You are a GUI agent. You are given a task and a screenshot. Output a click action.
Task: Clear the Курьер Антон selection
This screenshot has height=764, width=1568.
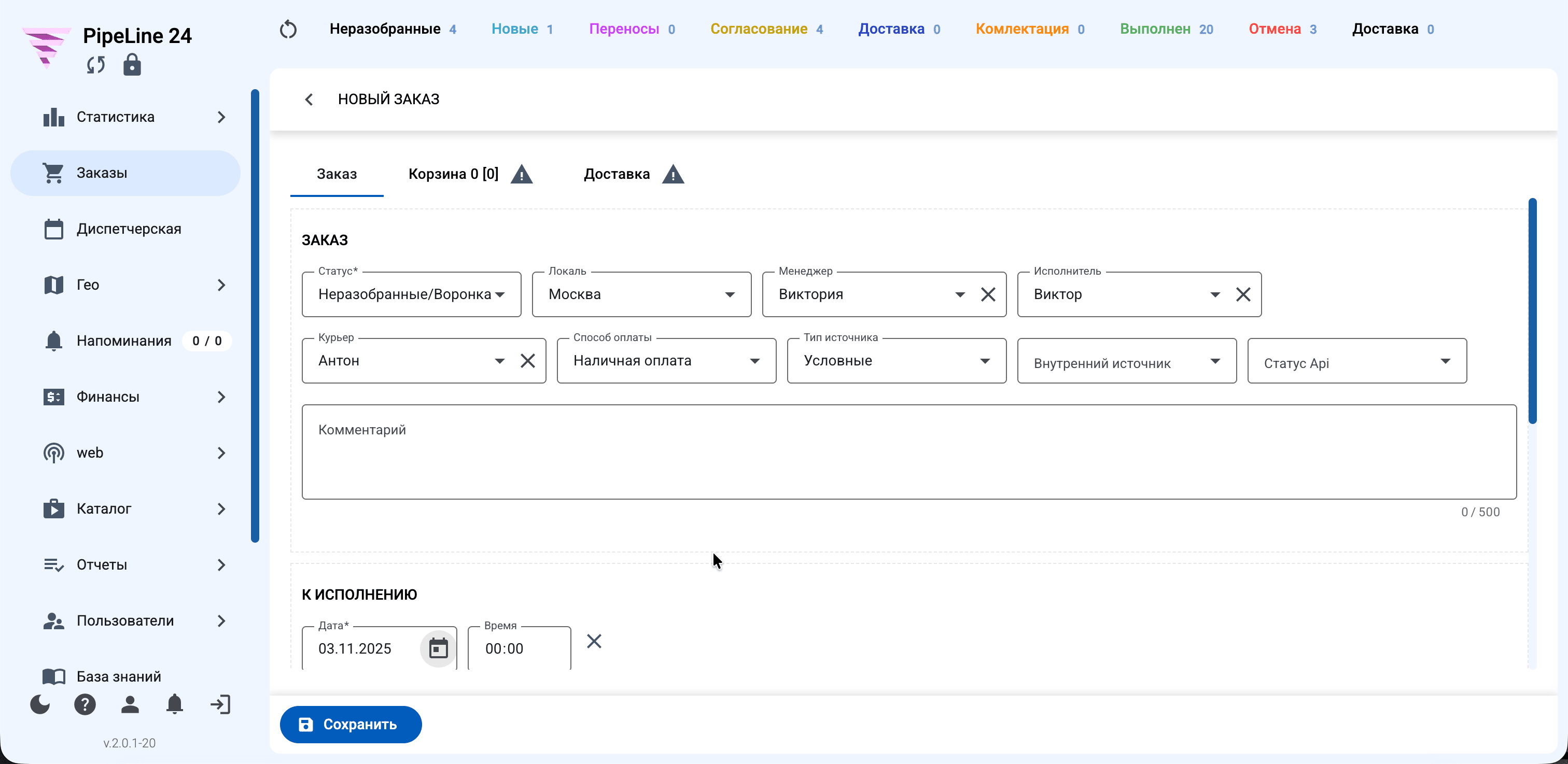[528, 361]
